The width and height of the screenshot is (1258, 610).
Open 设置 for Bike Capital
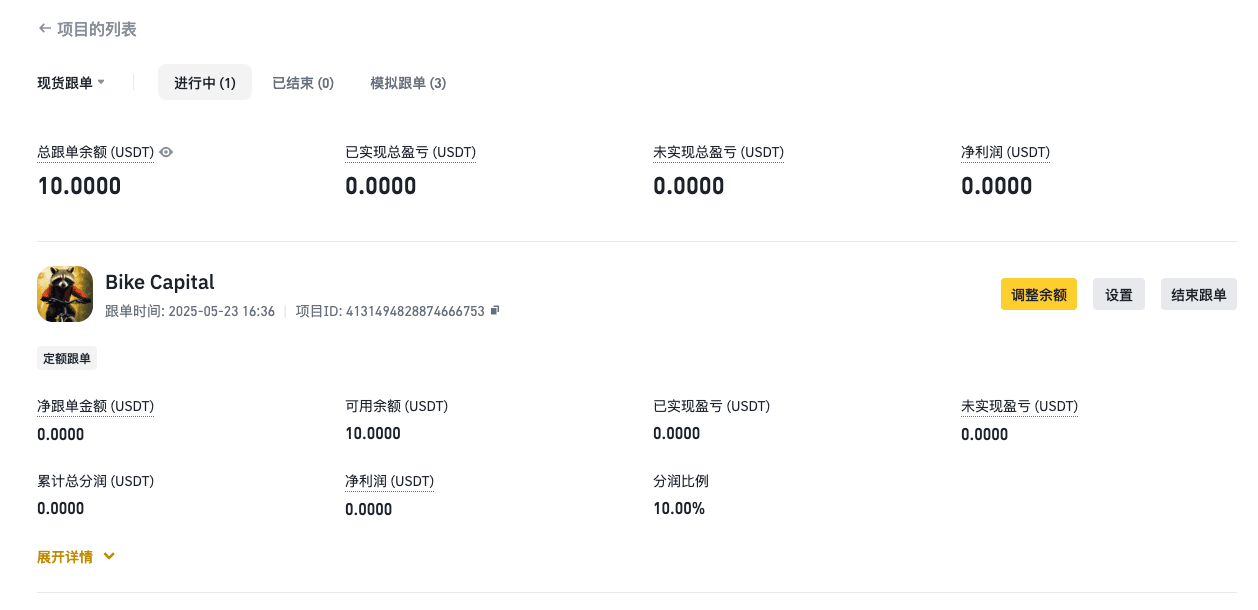(1118, 295)
